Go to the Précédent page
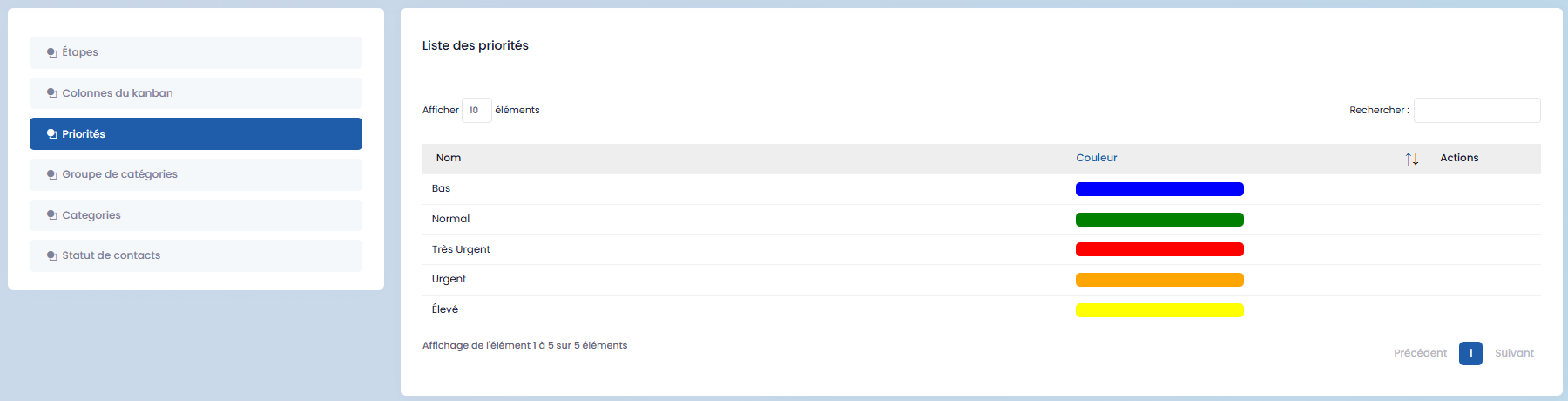Viewport: 1568px width, 401px height. (x=1420, y=353)
